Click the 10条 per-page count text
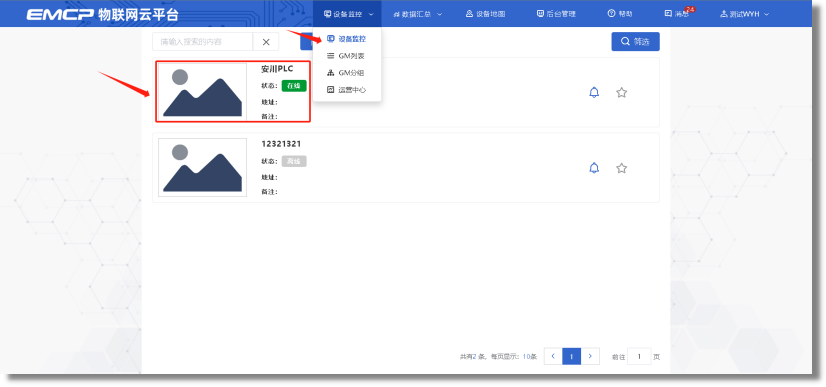This screenshot has width=826, height=387. (530, 356)
